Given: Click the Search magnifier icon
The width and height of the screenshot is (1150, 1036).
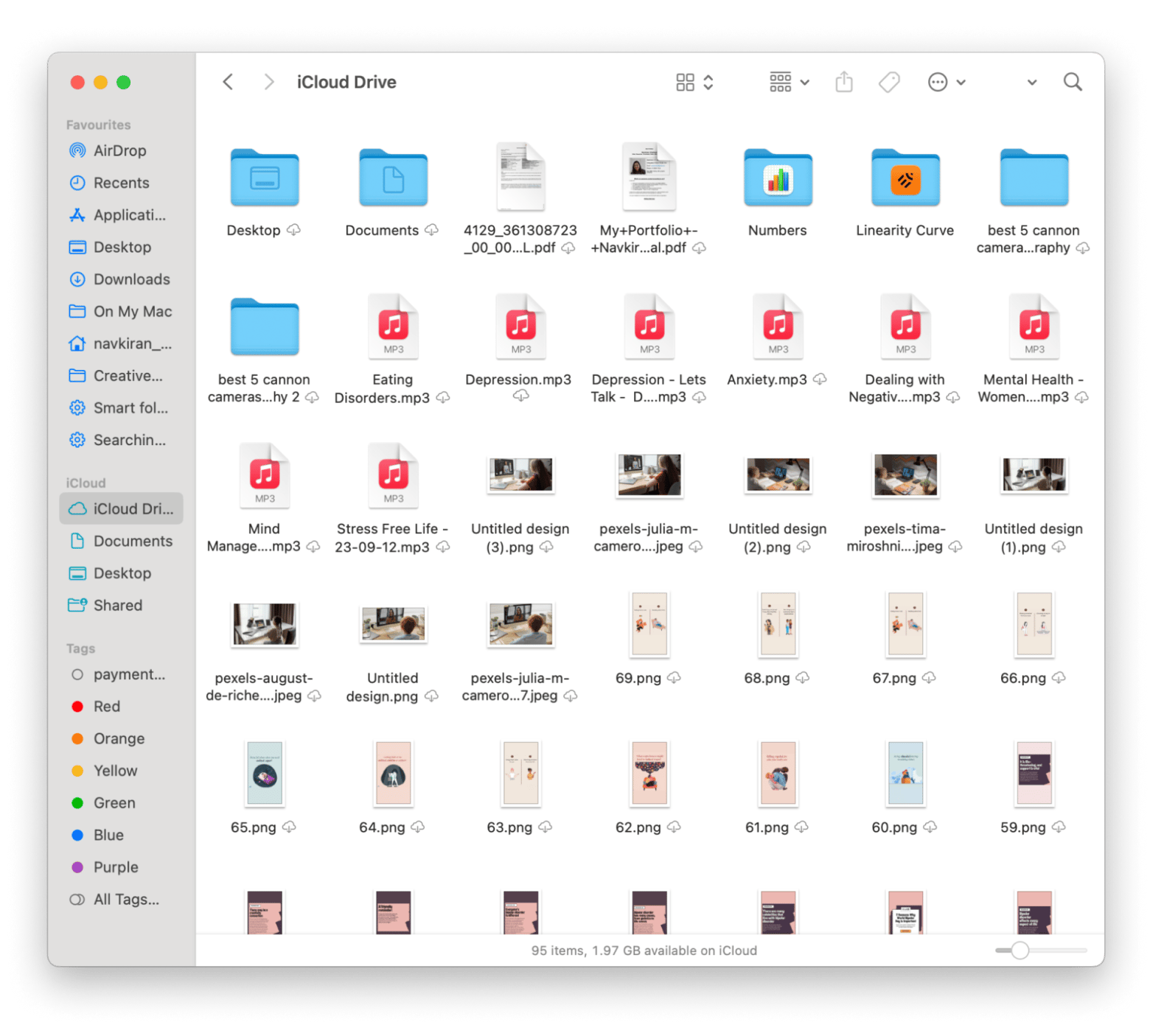Looking at the screenshot, I should click(1073, 82).
